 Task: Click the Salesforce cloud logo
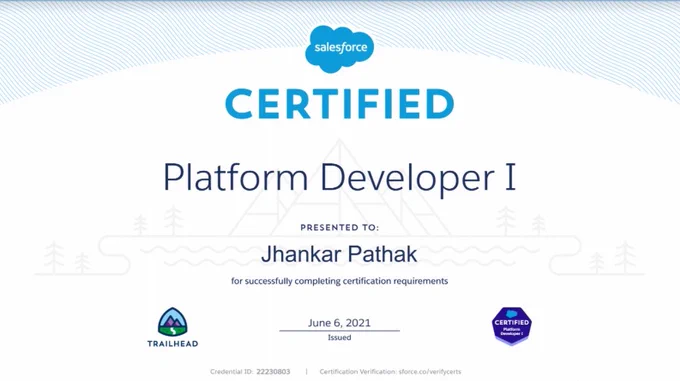[x=339, y=49]
